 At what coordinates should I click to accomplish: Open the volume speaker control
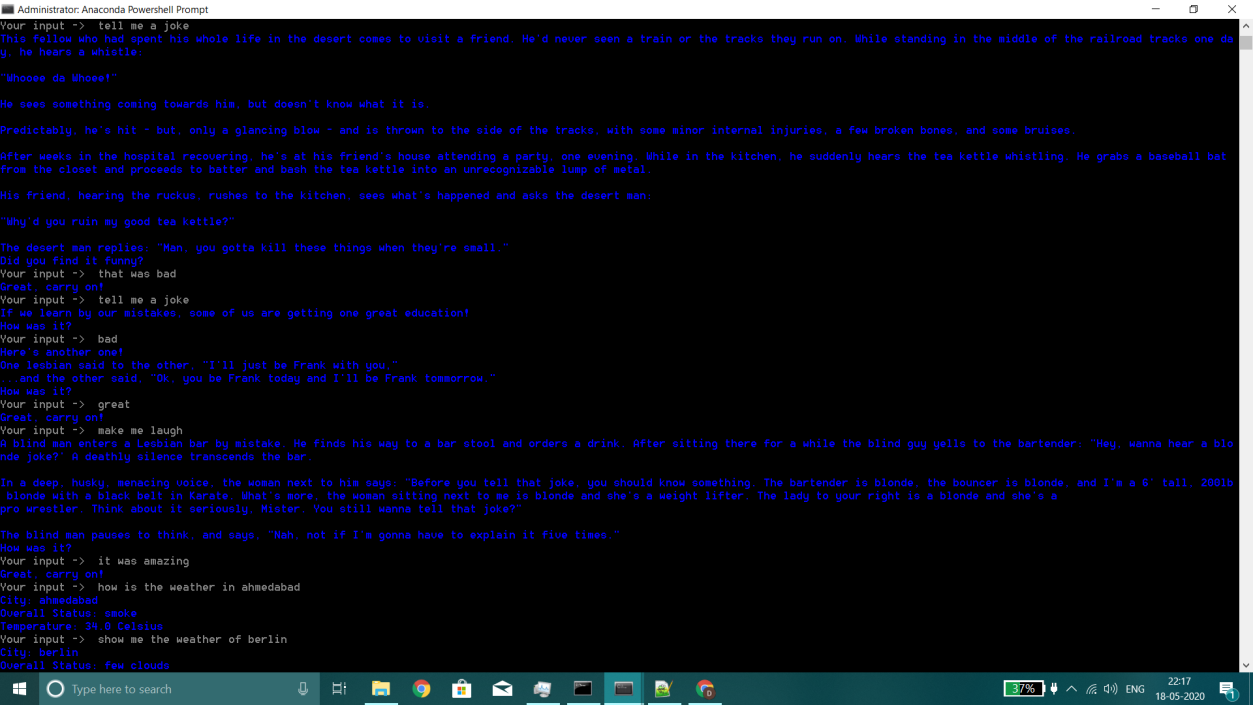(1111, 689)
